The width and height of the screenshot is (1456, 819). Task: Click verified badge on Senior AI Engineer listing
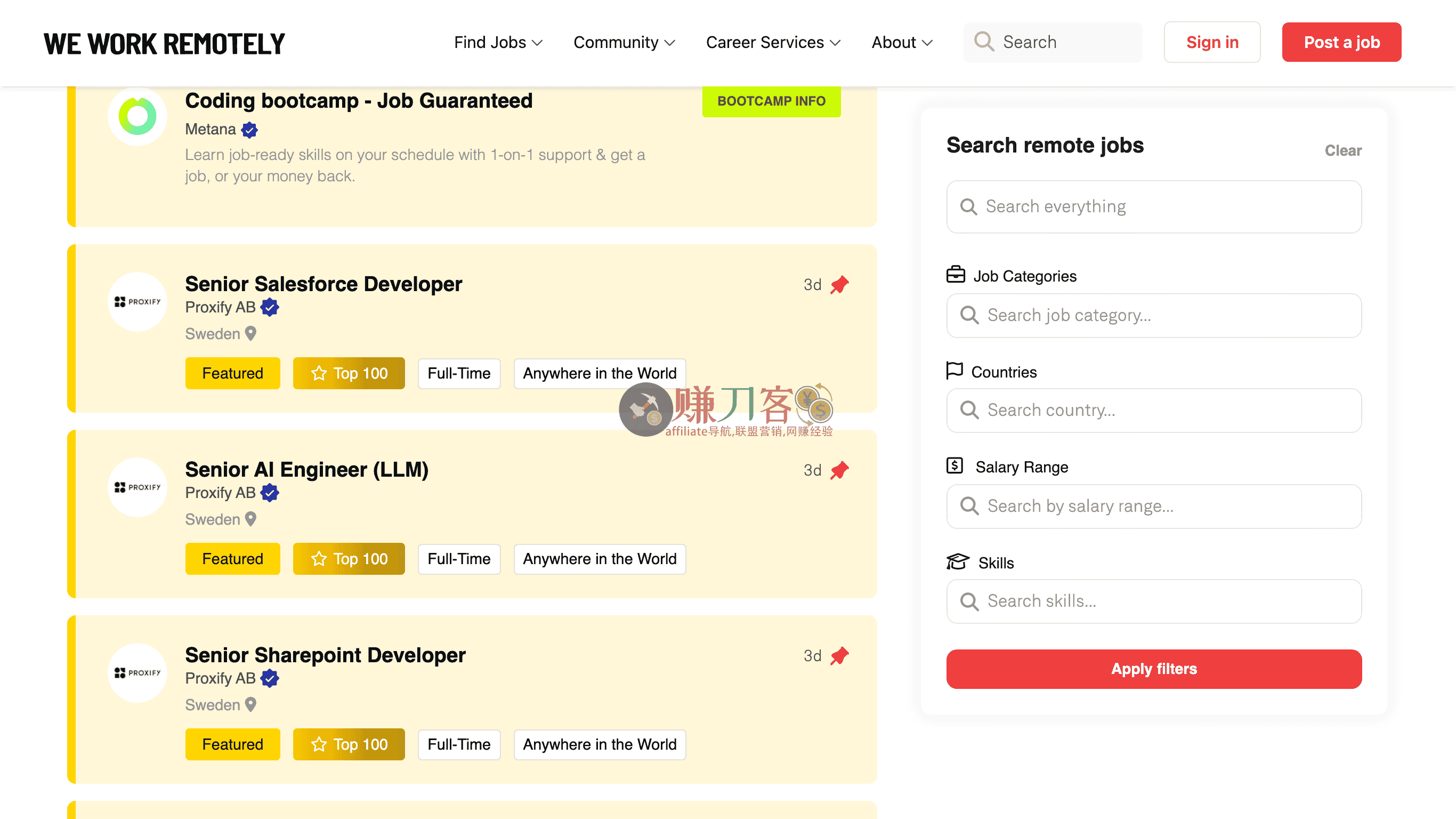(270, 493)
